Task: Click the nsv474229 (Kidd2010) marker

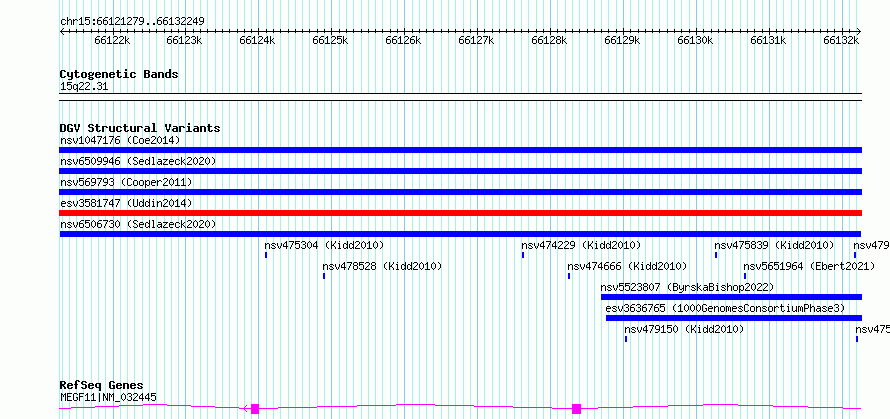Action: pyautogui.click(x=523, y=255)
